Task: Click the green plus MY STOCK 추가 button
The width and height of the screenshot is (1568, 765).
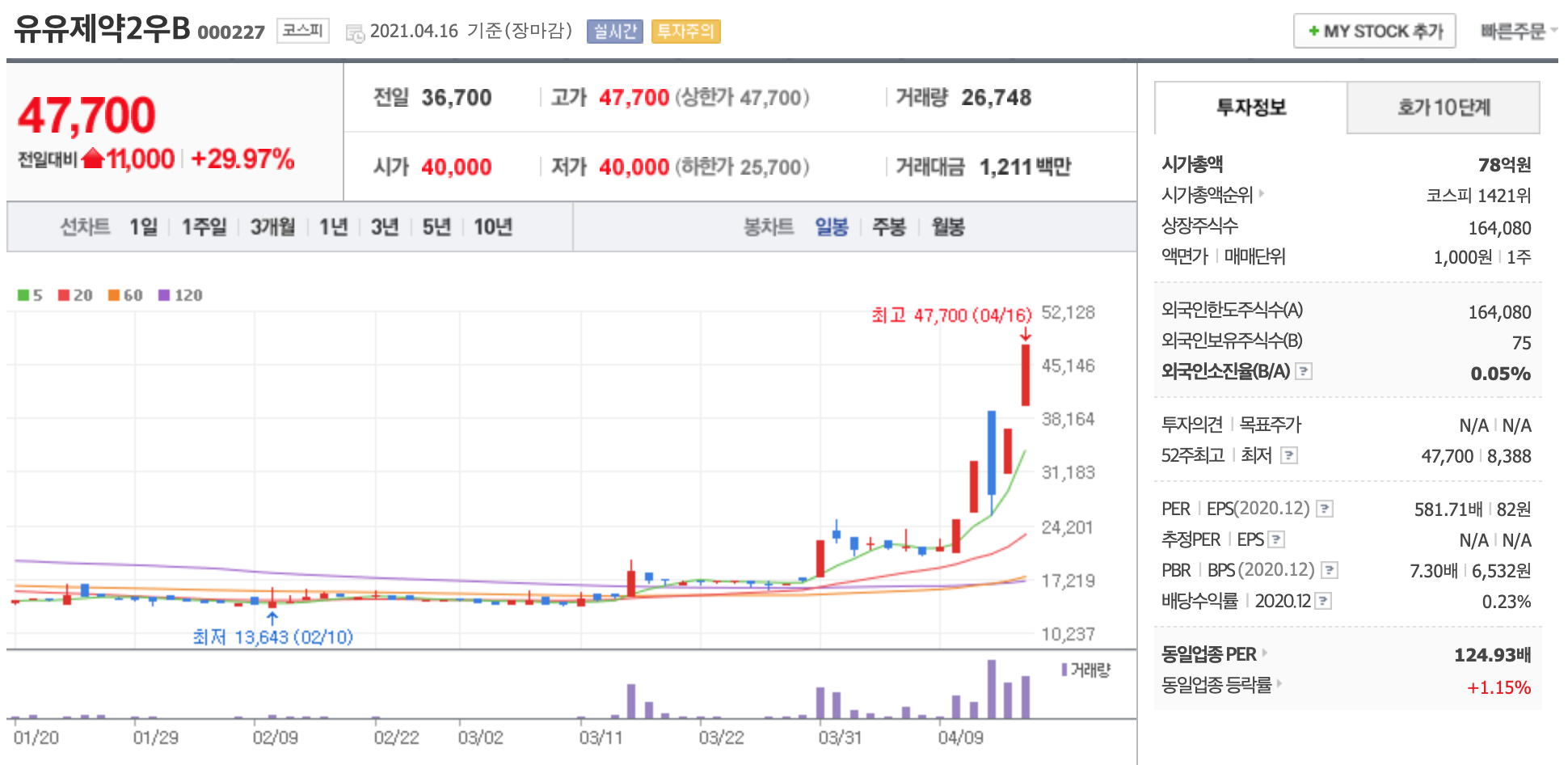Action: tap(1374, 31)
